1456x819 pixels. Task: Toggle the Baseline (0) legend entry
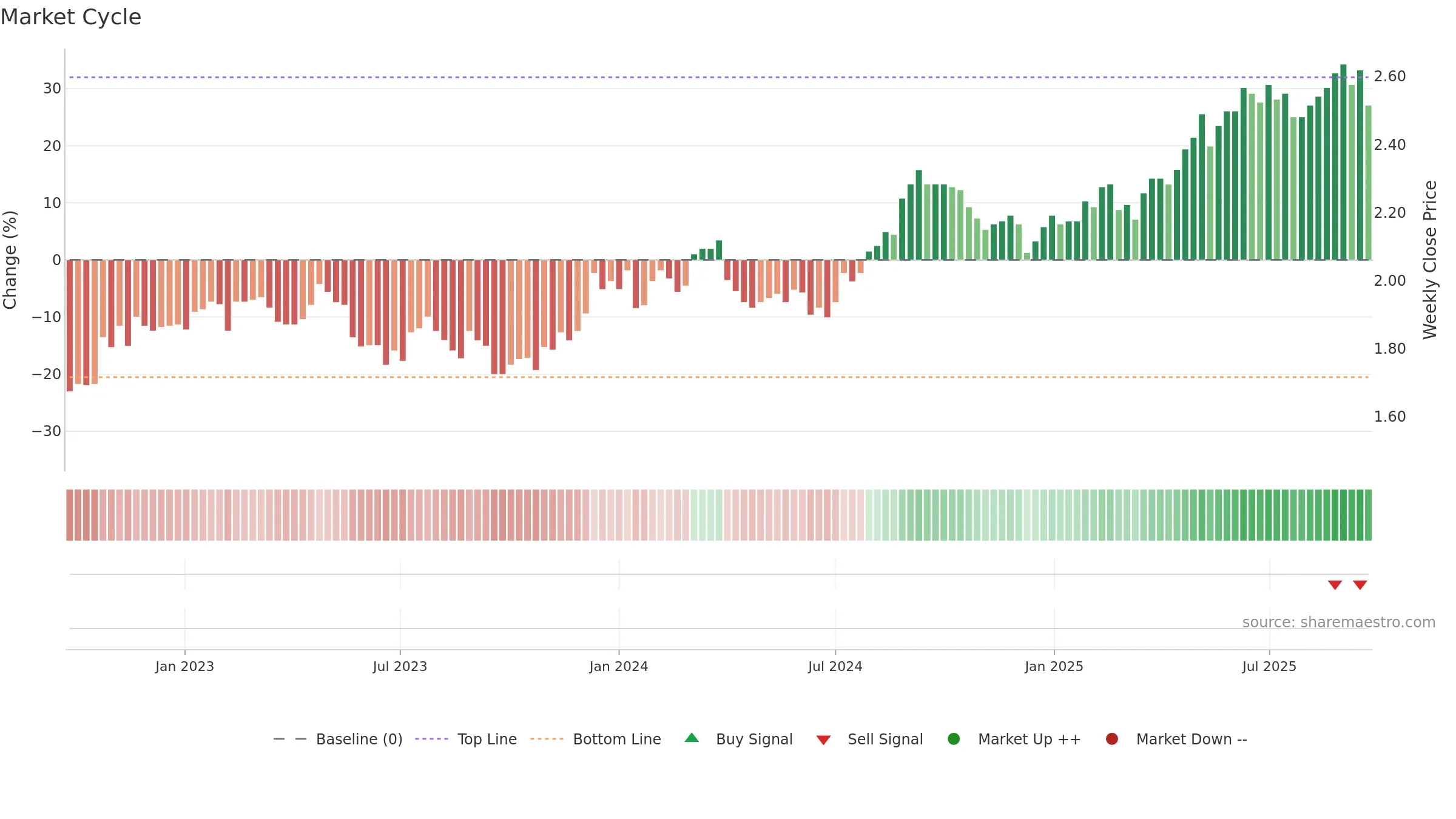click(338, 739)
